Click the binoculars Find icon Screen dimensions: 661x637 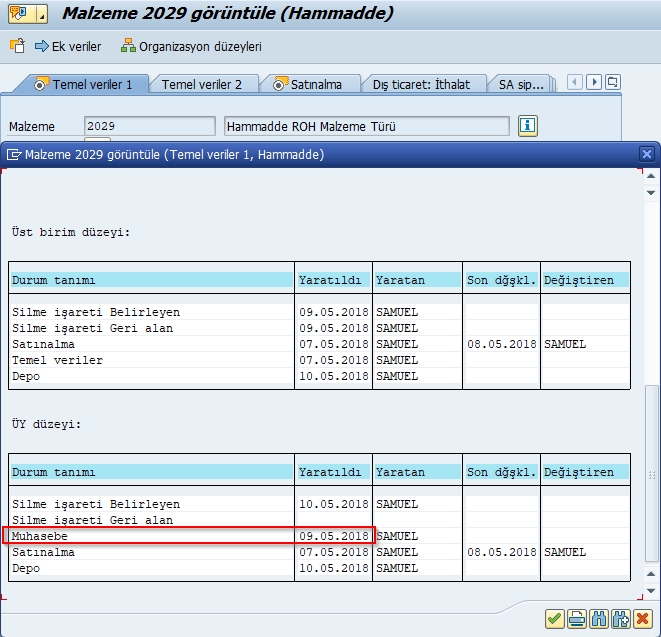pyautogui.click(x=599, y=619)
